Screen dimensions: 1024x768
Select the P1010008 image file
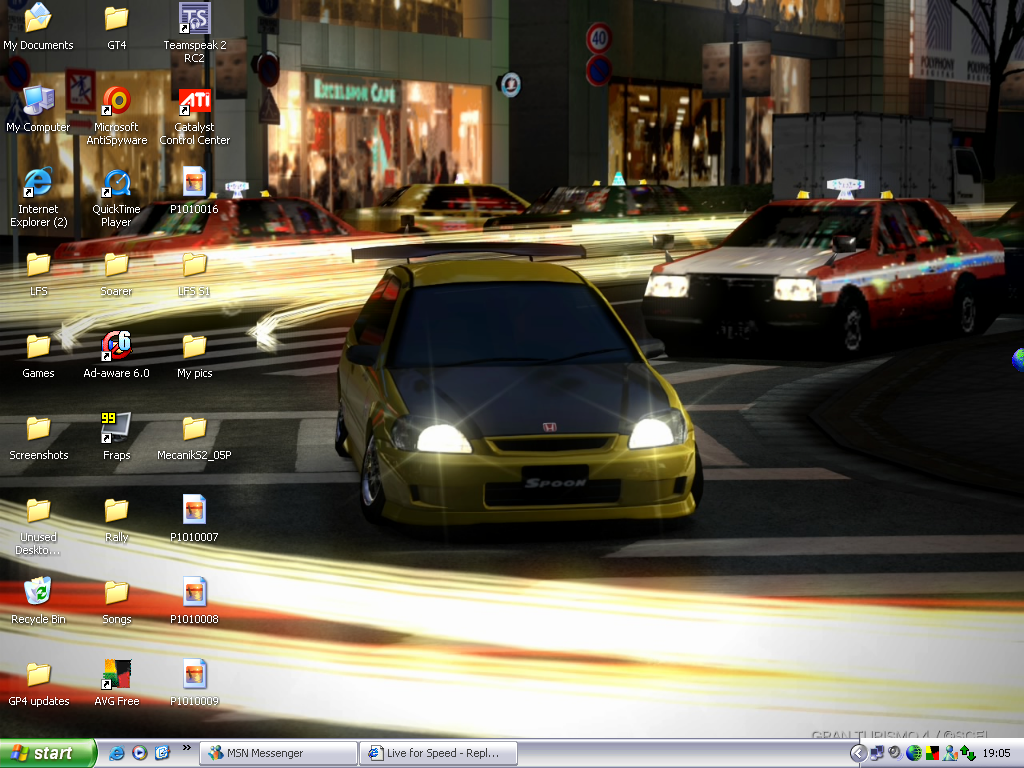(195, 601)
